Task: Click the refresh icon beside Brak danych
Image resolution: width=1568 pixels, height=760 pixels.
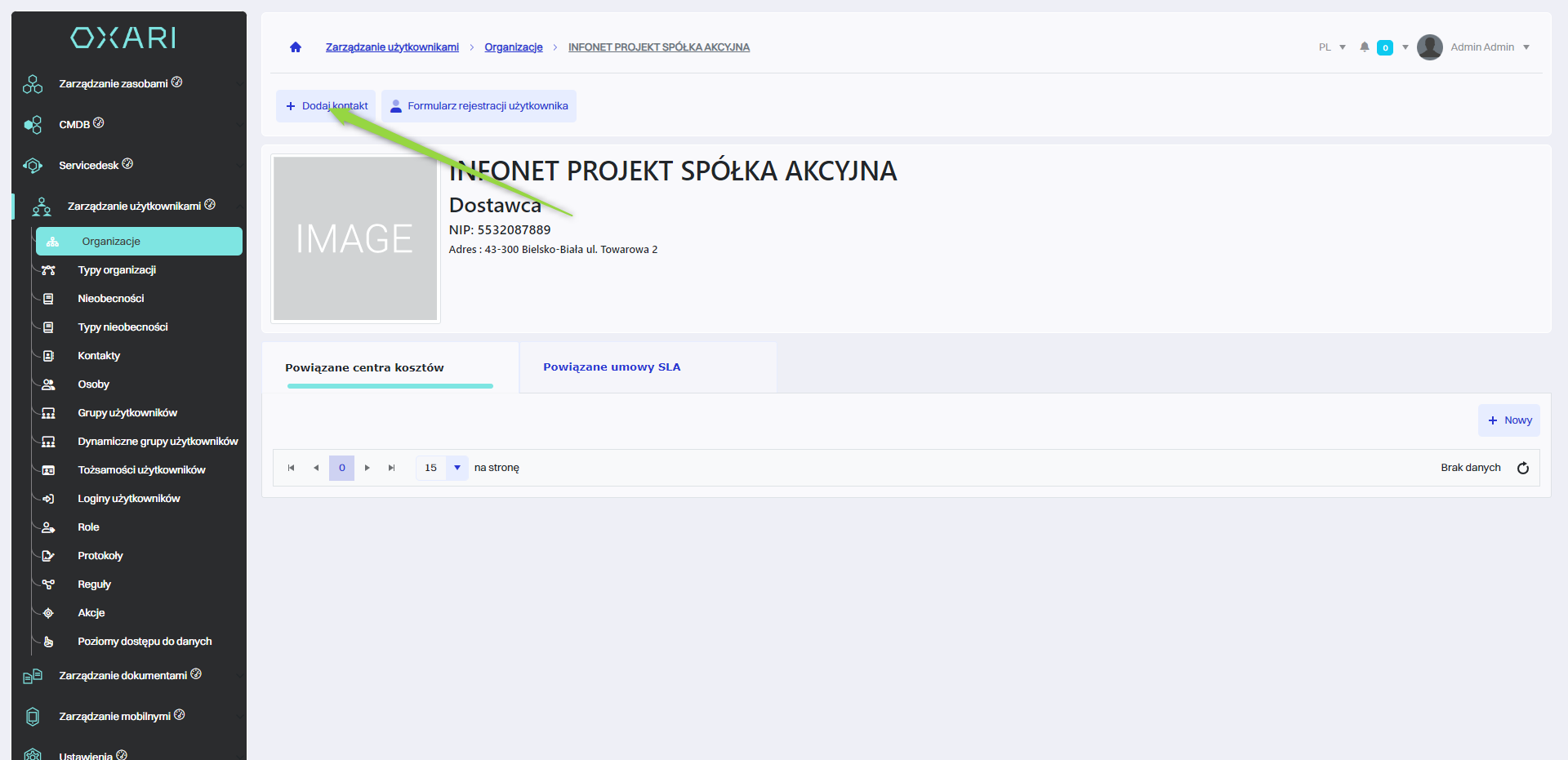Action: click(1522, 468)
